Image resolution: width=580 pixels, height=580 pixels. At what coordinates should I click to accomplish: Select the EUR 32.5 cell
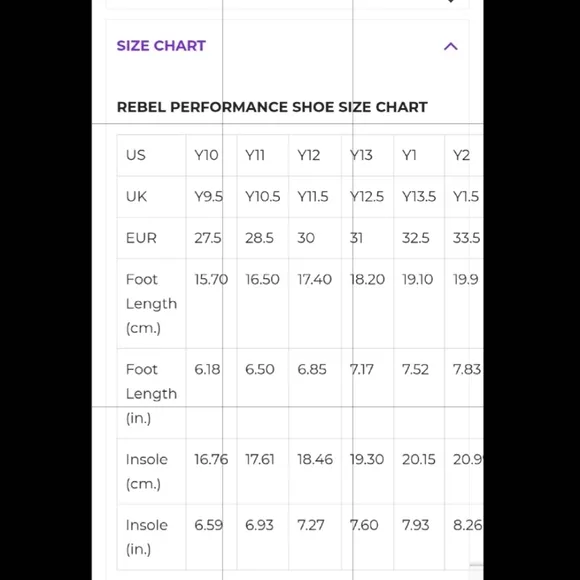pyautogui.click(x=419, y=238)
